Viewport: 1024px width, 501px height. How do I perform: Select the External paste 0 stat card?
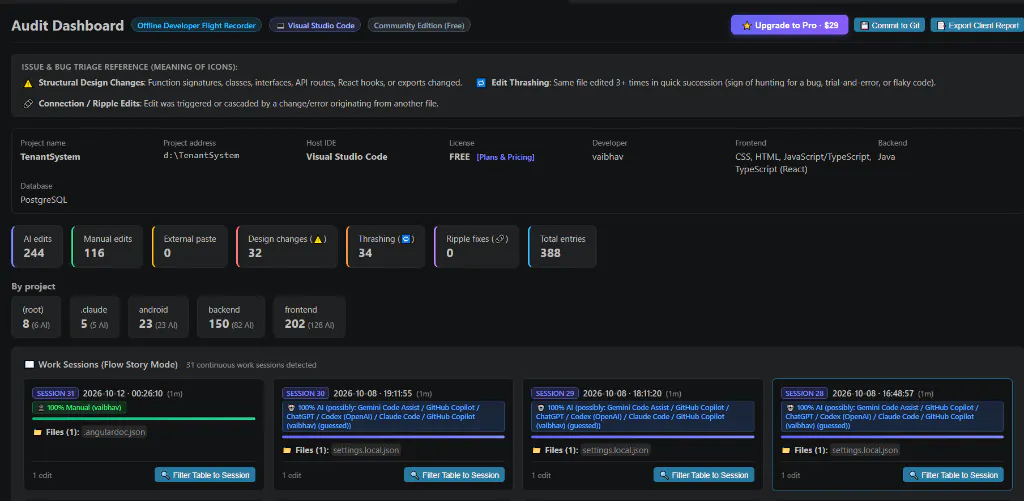pyautogui.click(x=189, y=246)
